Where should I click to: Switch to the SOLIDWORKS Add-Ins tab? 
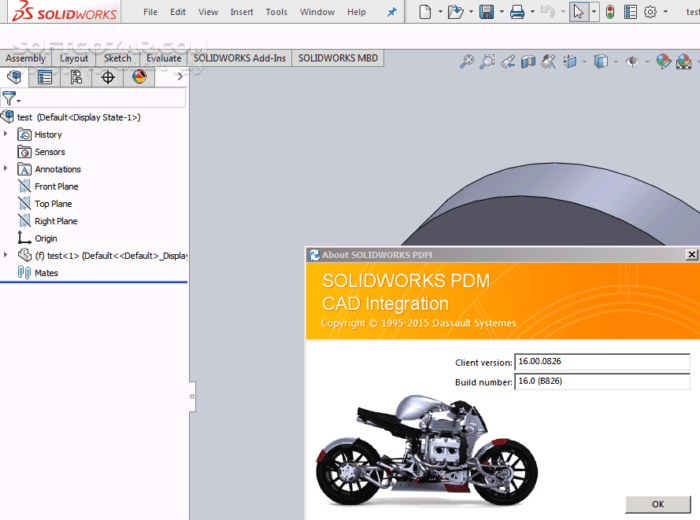[x=239, y=58]
